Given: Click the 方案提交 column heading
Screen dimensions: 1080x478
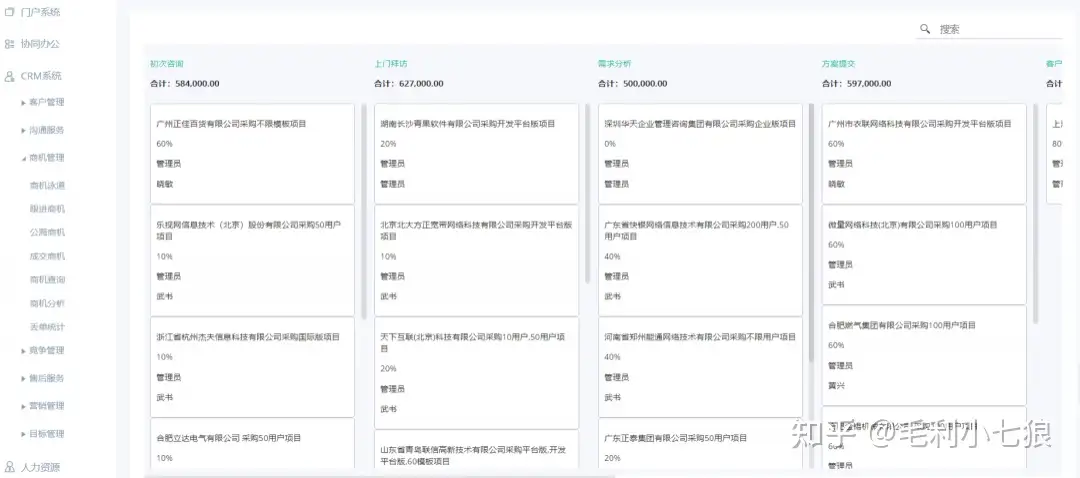Looking at the screenshot, I should pos(838,63).
